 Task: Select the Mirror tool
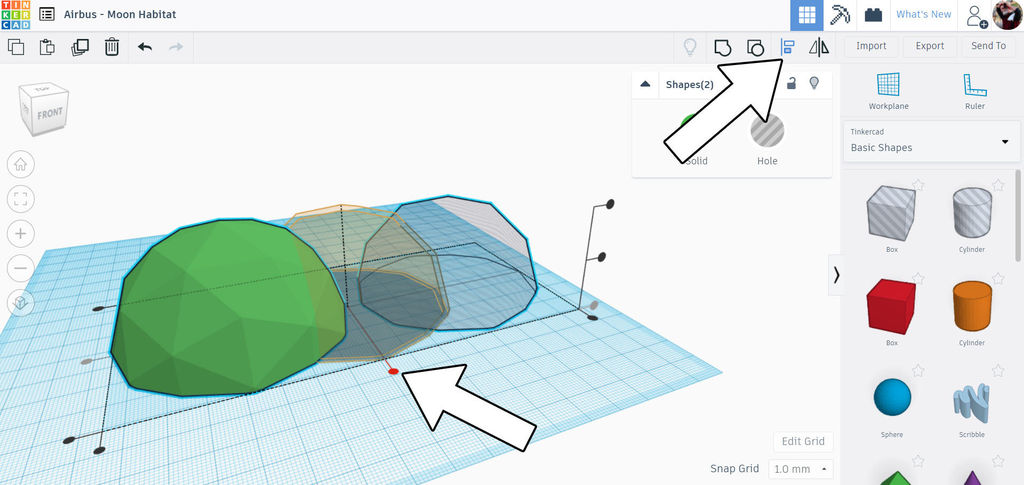[818, 47]
